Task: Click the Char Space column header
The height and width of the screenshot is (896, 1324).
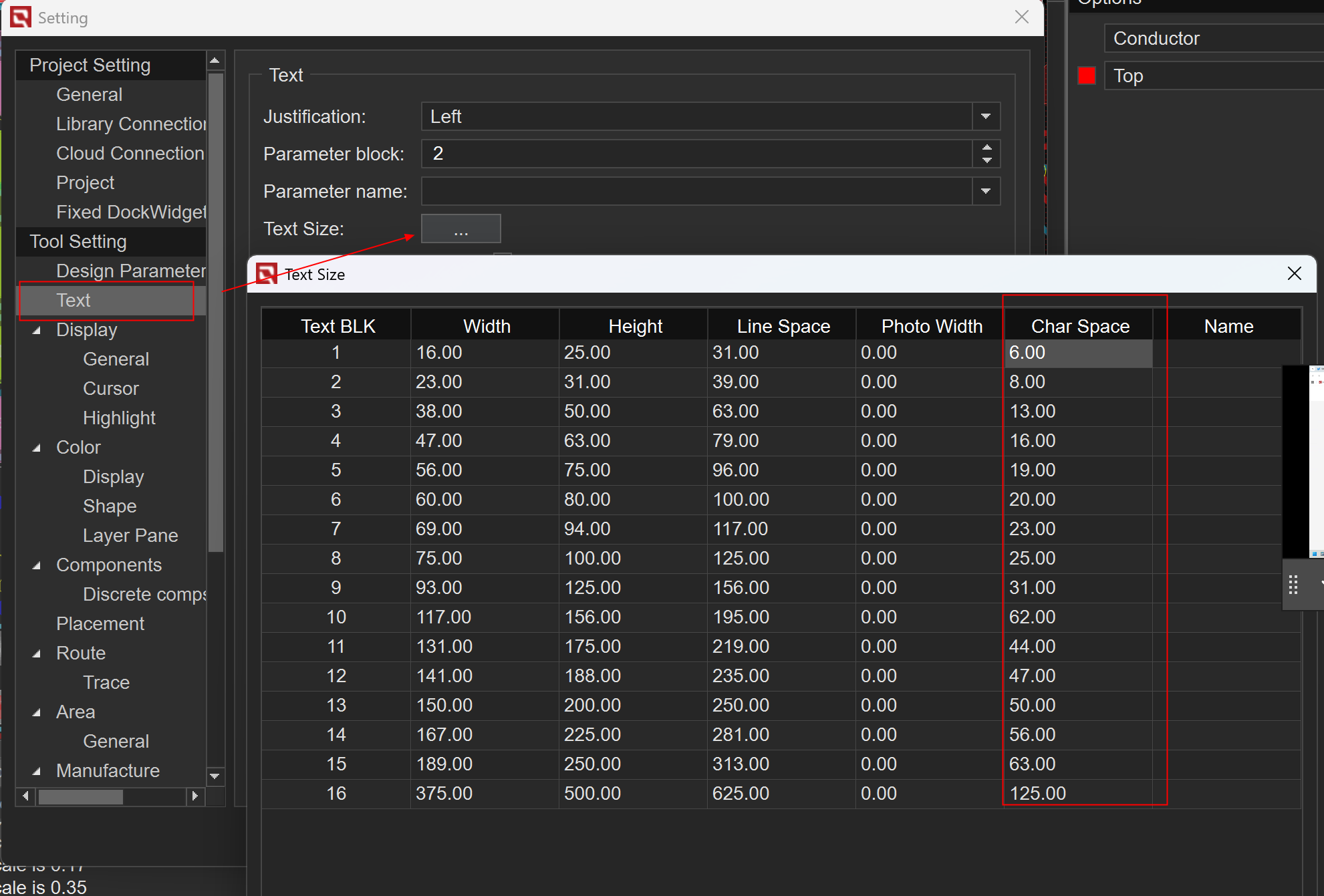Action: pos(1079,326)
